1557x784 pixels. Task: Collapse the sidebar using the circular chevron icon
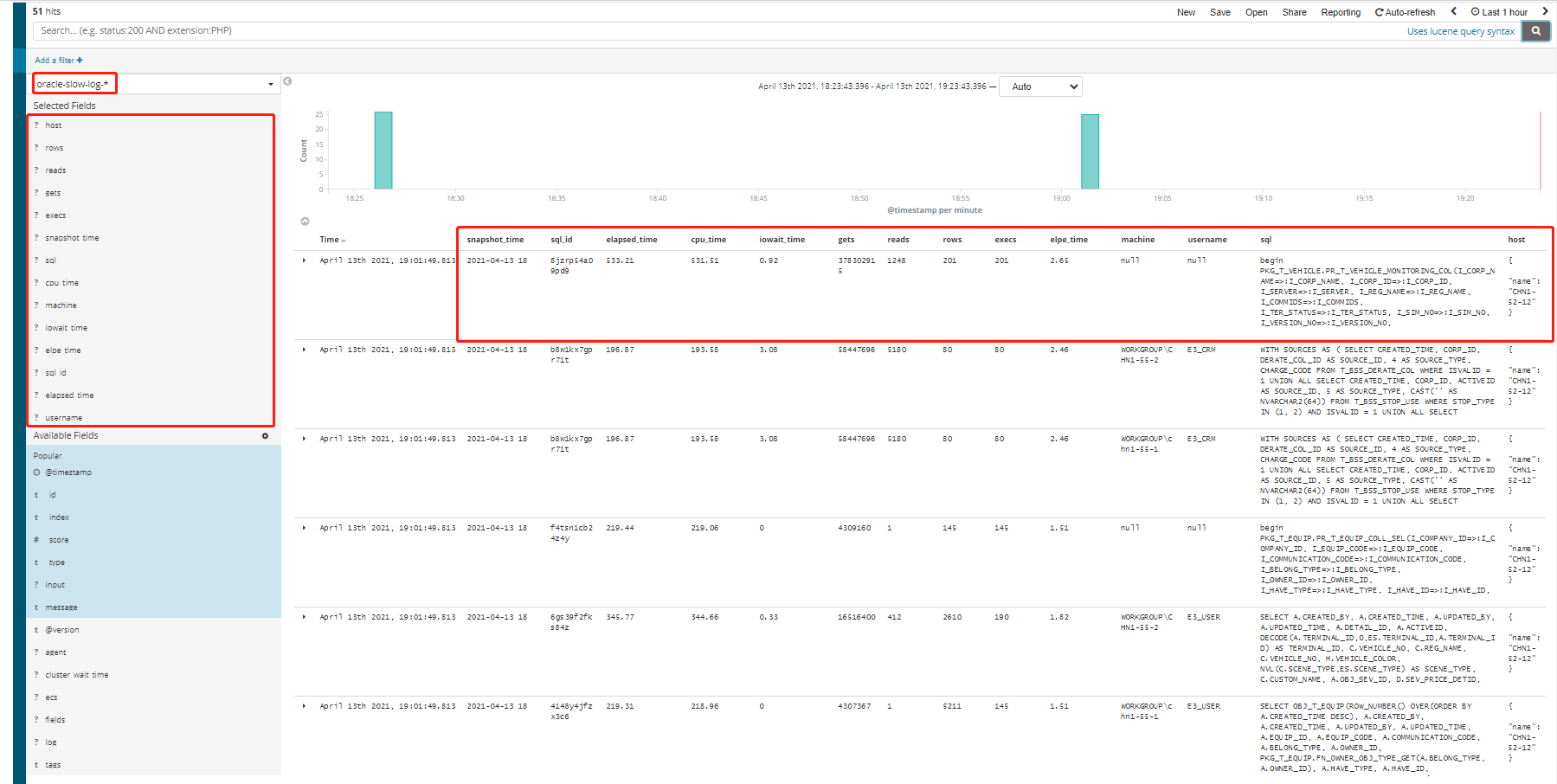(286, 80)
